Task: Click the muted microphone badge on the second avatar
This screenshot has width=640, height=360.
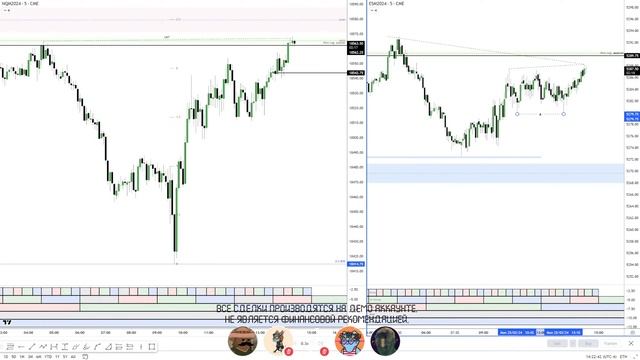Action: point(289,351)
